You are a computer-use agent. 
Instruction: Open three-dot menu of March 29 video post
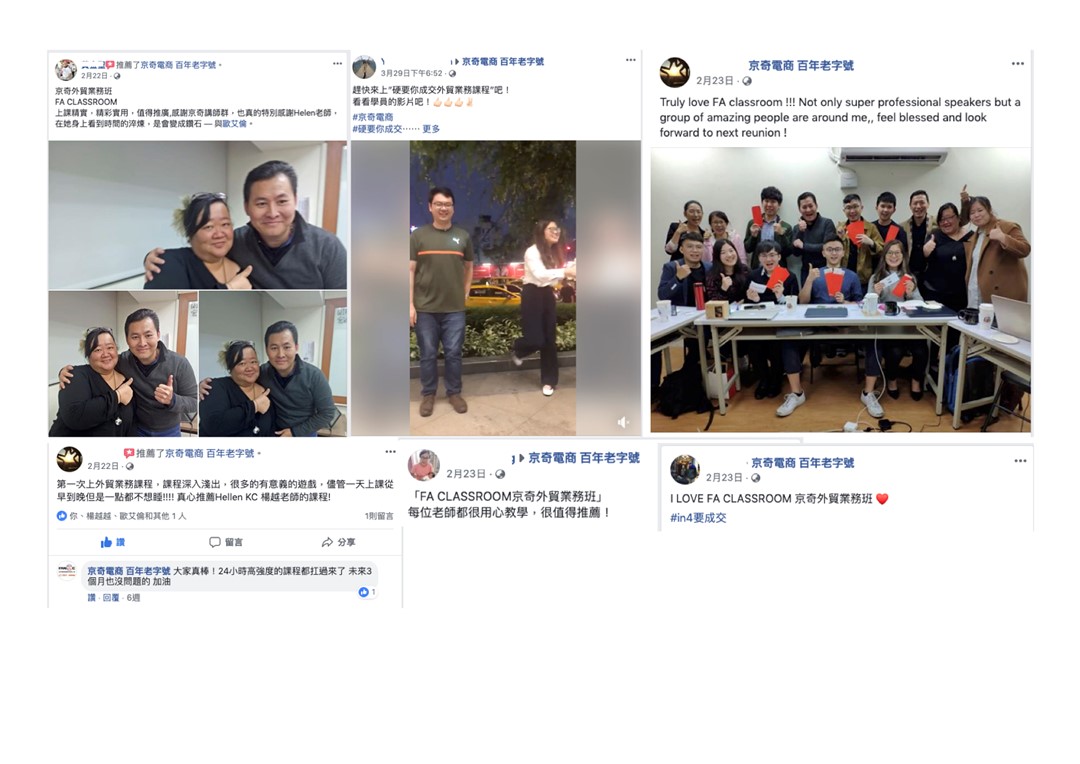[630, 60]
